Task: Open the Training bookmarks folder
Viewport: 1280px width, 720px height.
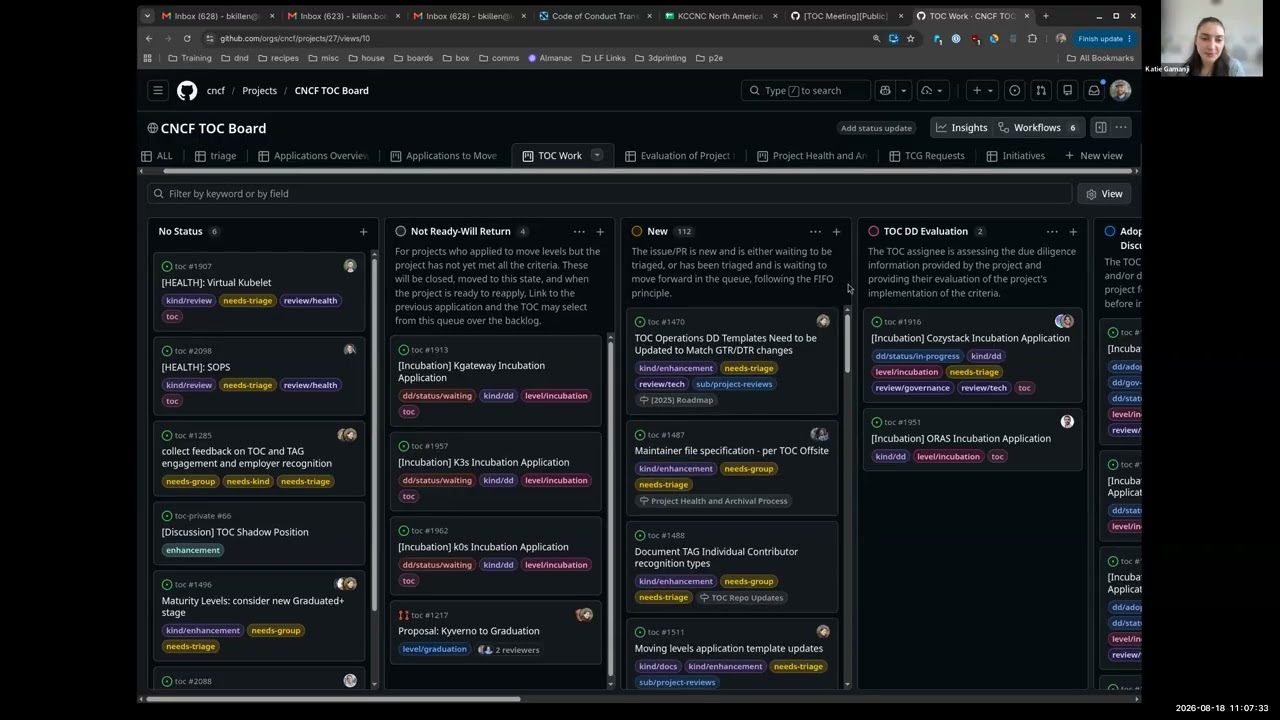Action: (x=189, y=58)
